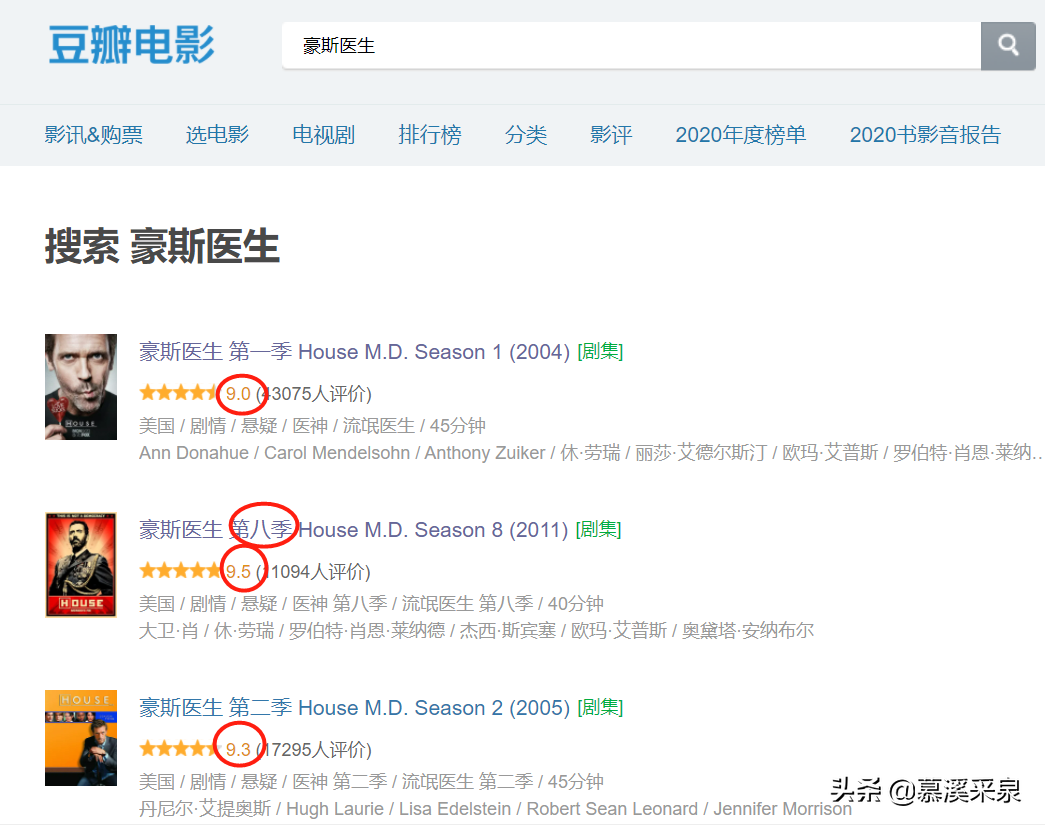Click the Season 2 cast line starting 丹尼尔·艾提奥斯
Screen dimensions: 1045x827
click(x=495, y=808)
